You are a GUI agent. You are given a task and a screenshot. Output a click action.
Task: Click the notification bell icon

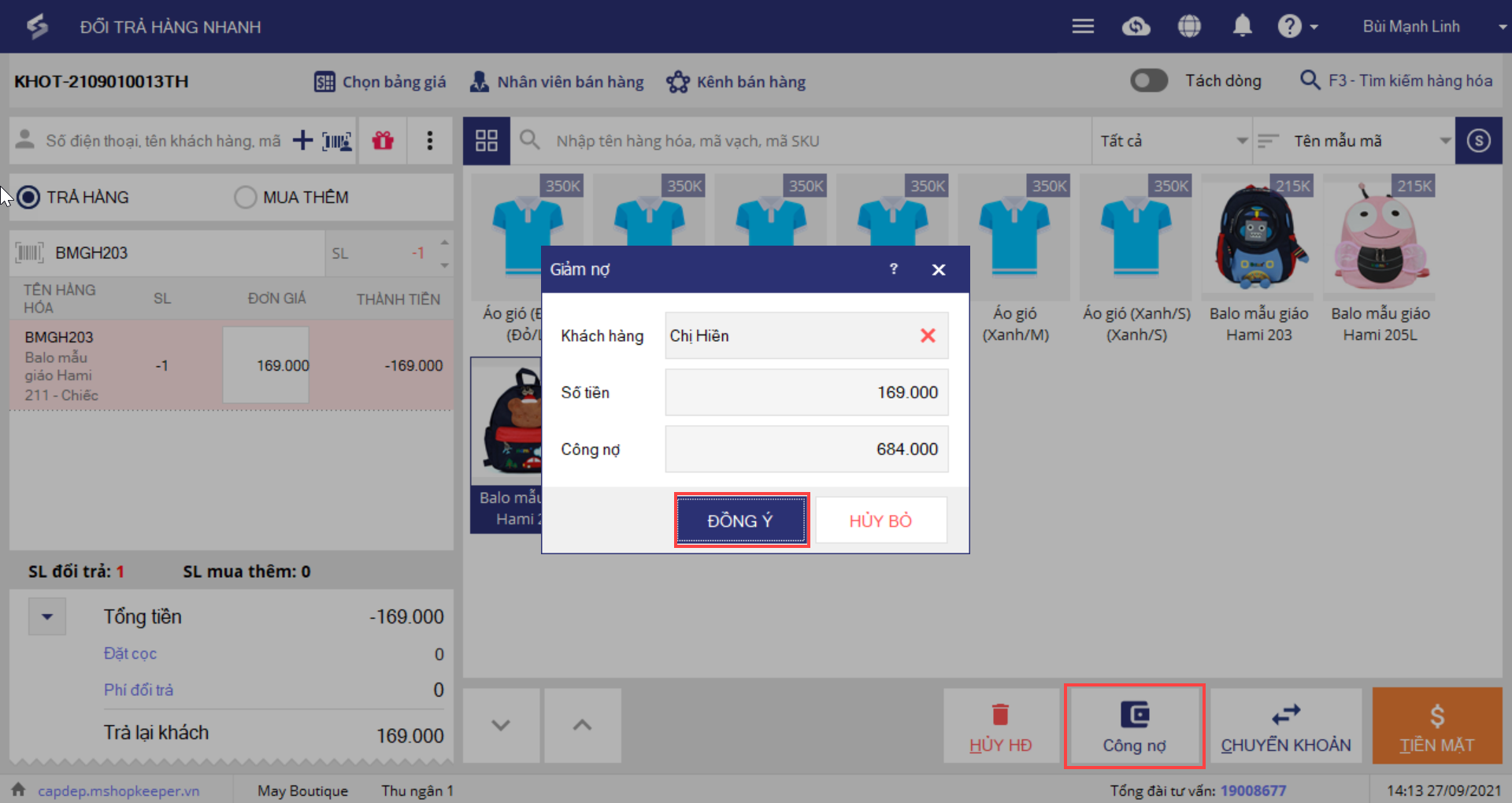tap(1242, 26)
